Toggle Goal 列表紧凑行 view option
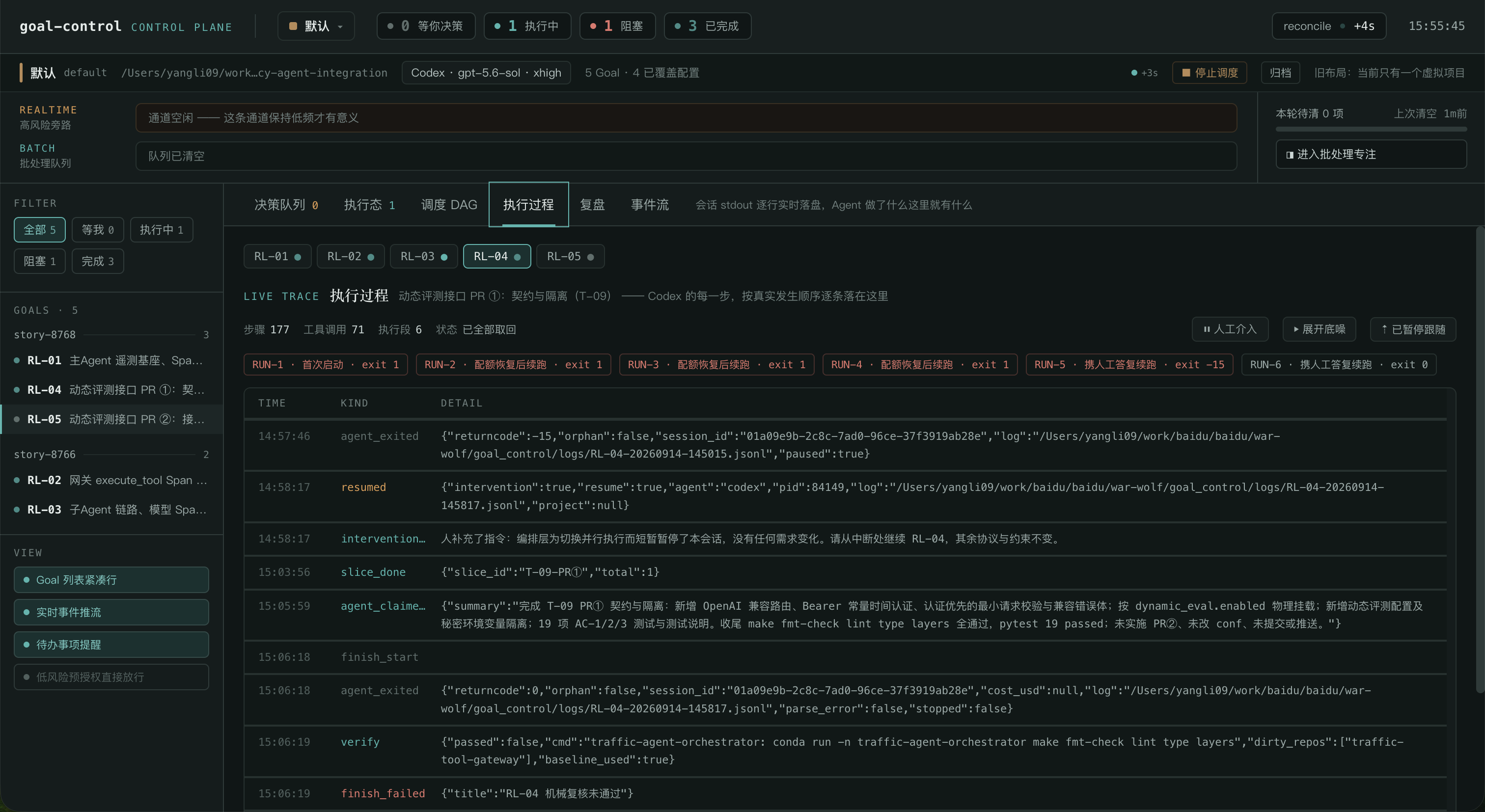Image resolution: width=1485 pixels, height=812 pixels. [x=111, y=580]
